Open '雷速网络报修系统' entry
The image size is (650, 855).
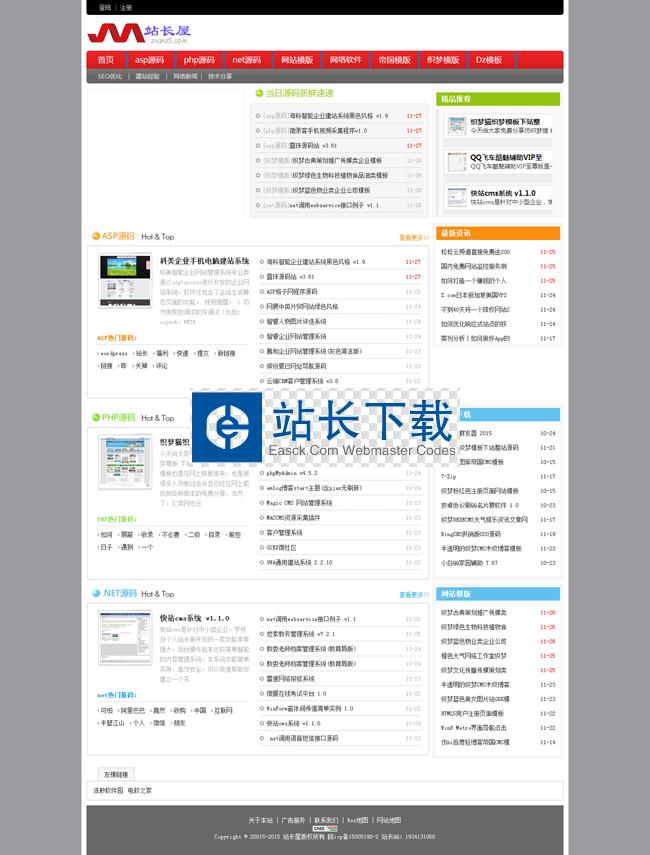pos(290,679)
